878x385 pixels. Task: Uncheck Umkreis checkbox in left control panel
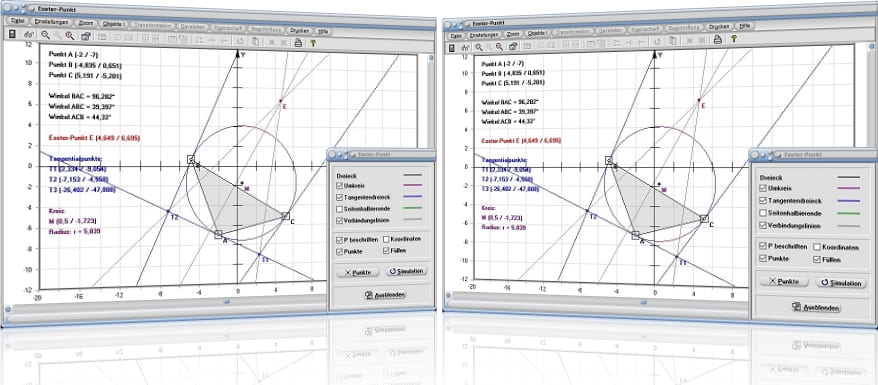click(x=340, y=185)
